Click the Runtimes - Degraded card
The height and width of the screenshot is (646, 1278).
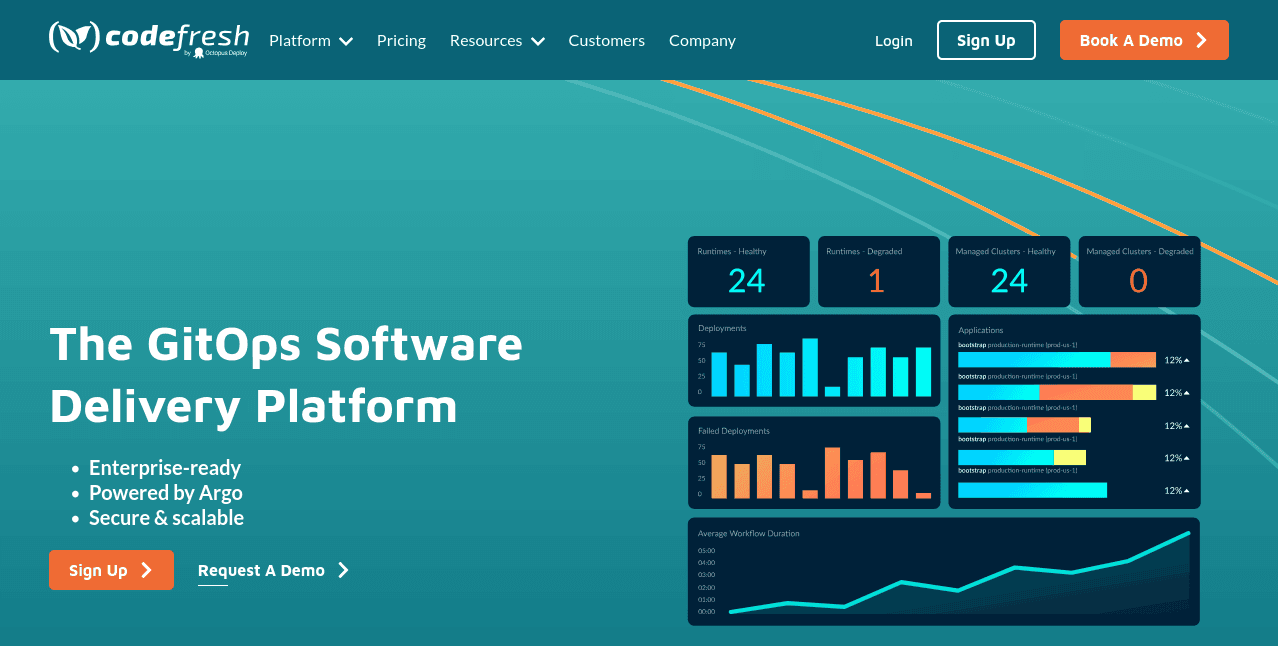[x=879, y=271]
